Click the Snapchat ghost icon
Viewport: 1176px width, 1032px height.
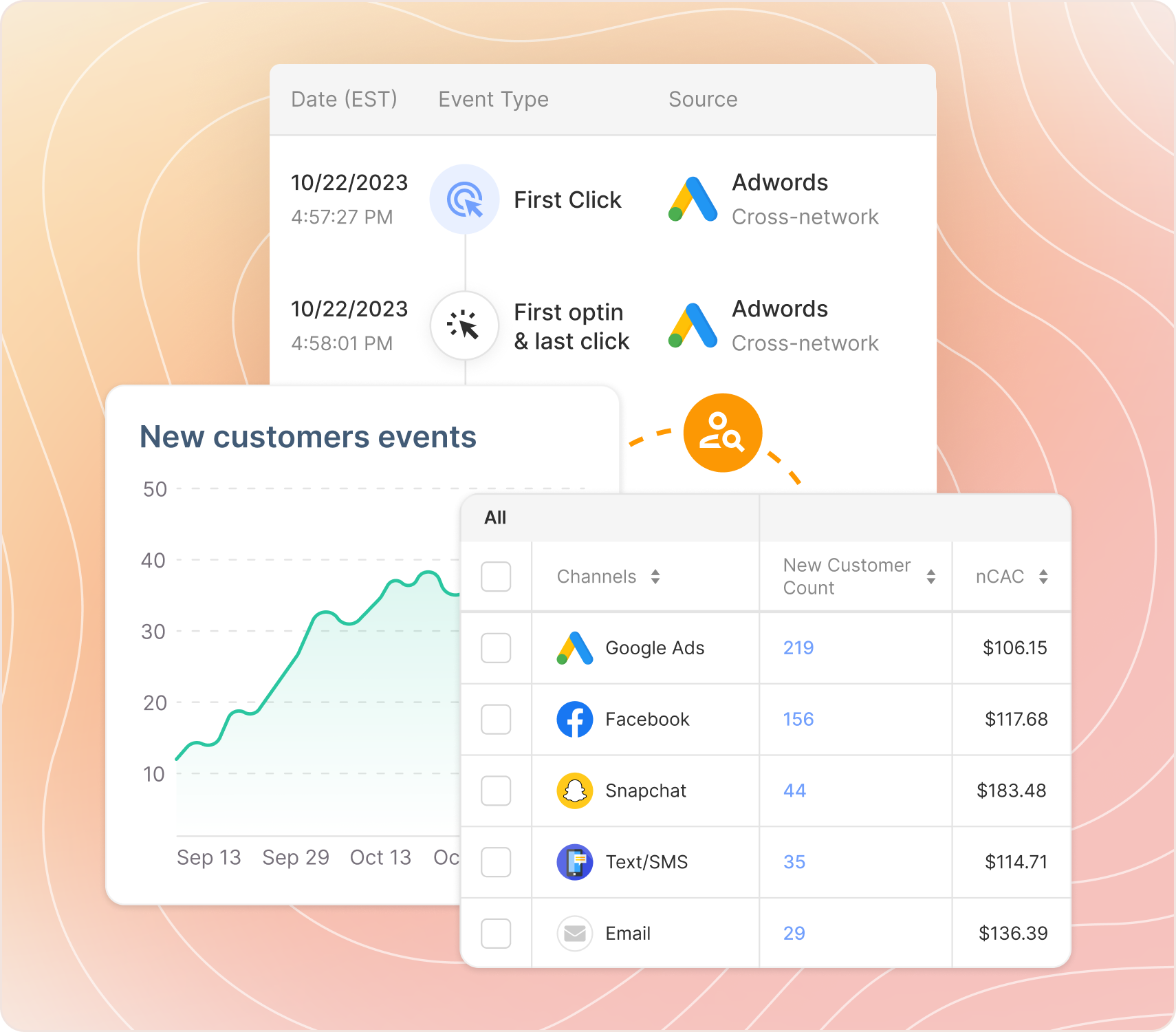[x=574, y=791]
